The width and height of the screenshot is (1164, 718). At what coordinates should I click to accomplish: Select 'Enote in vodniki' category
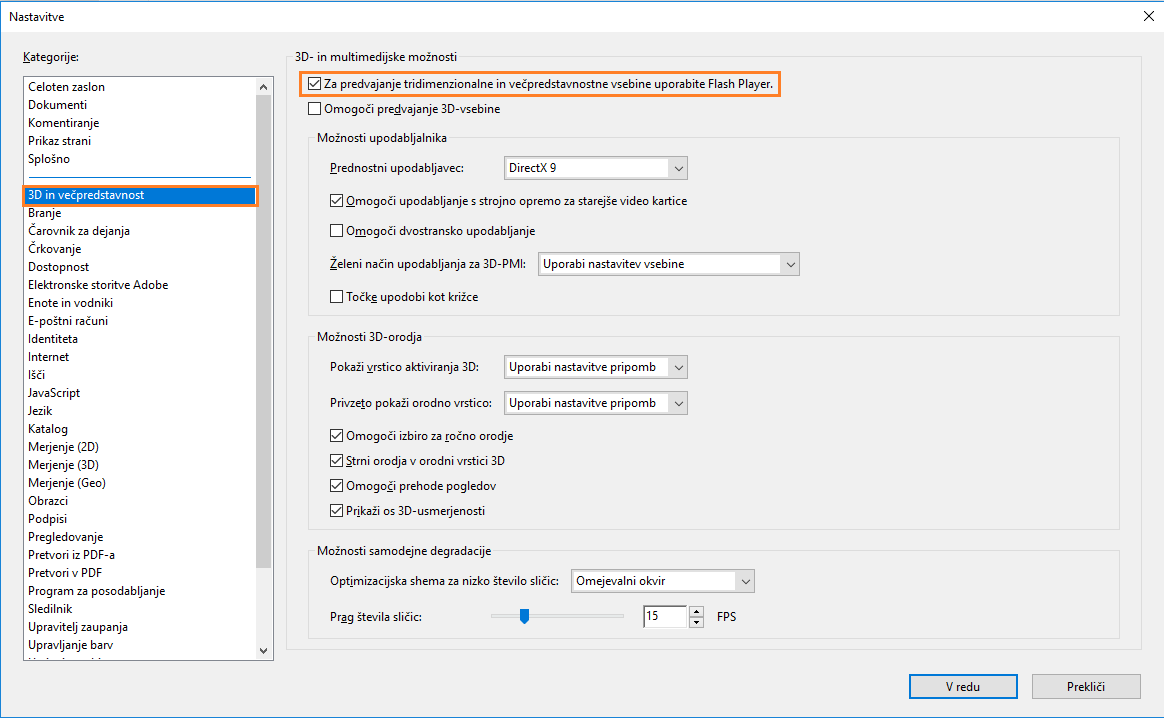click(x=140, y=303)
